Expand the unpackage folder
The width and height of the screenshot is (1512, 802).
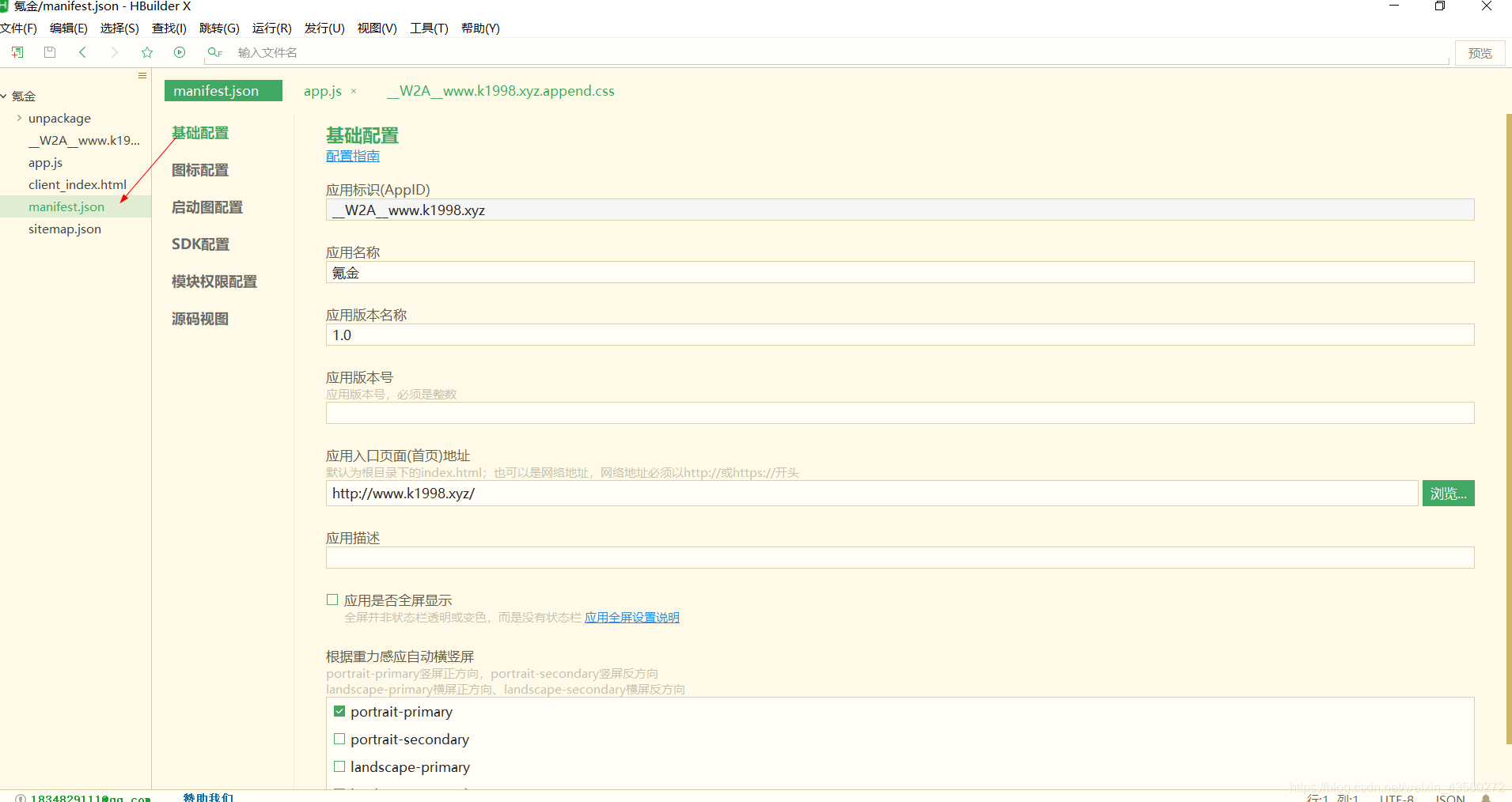19,118
